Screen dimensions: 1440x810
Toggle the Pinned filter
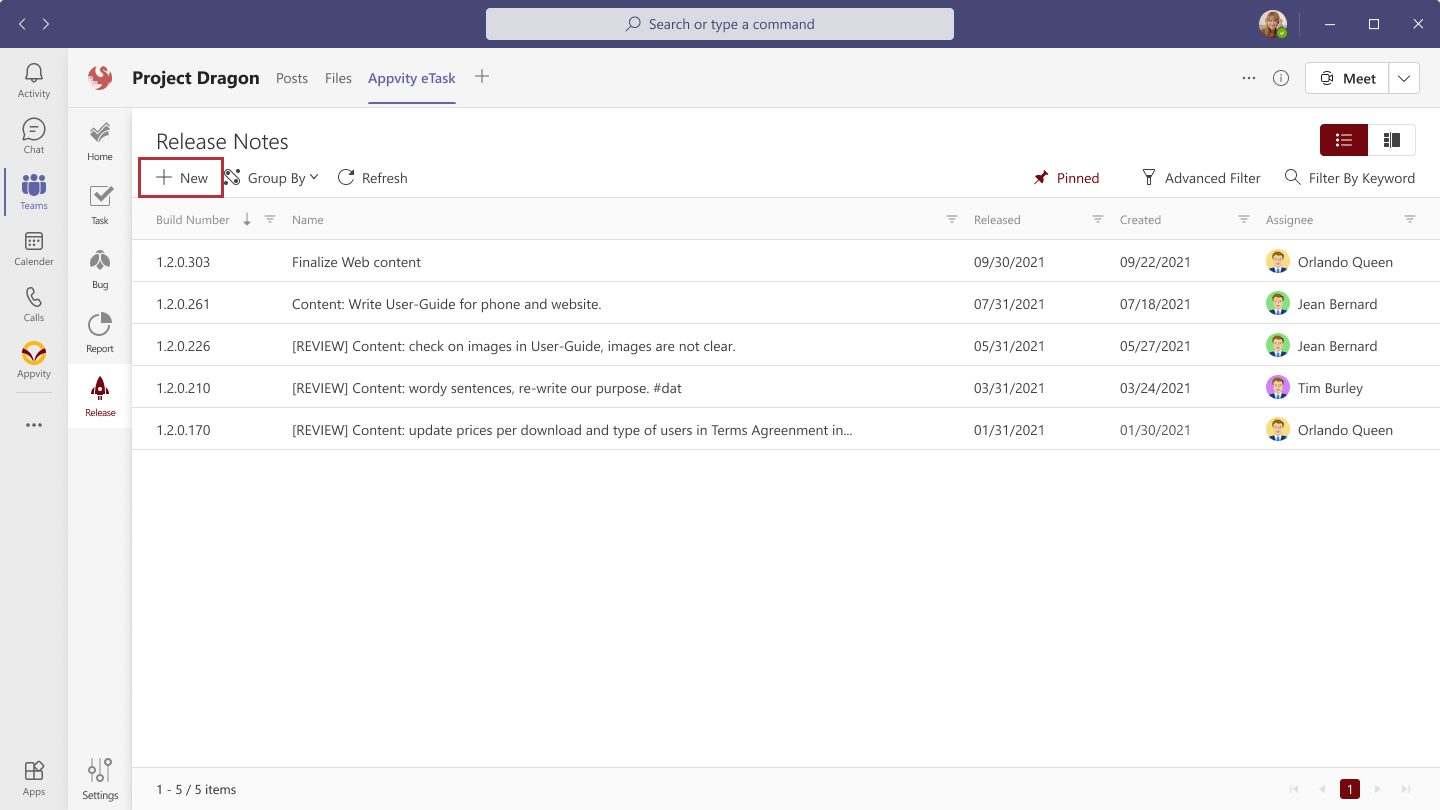(x=1066, y=177)
